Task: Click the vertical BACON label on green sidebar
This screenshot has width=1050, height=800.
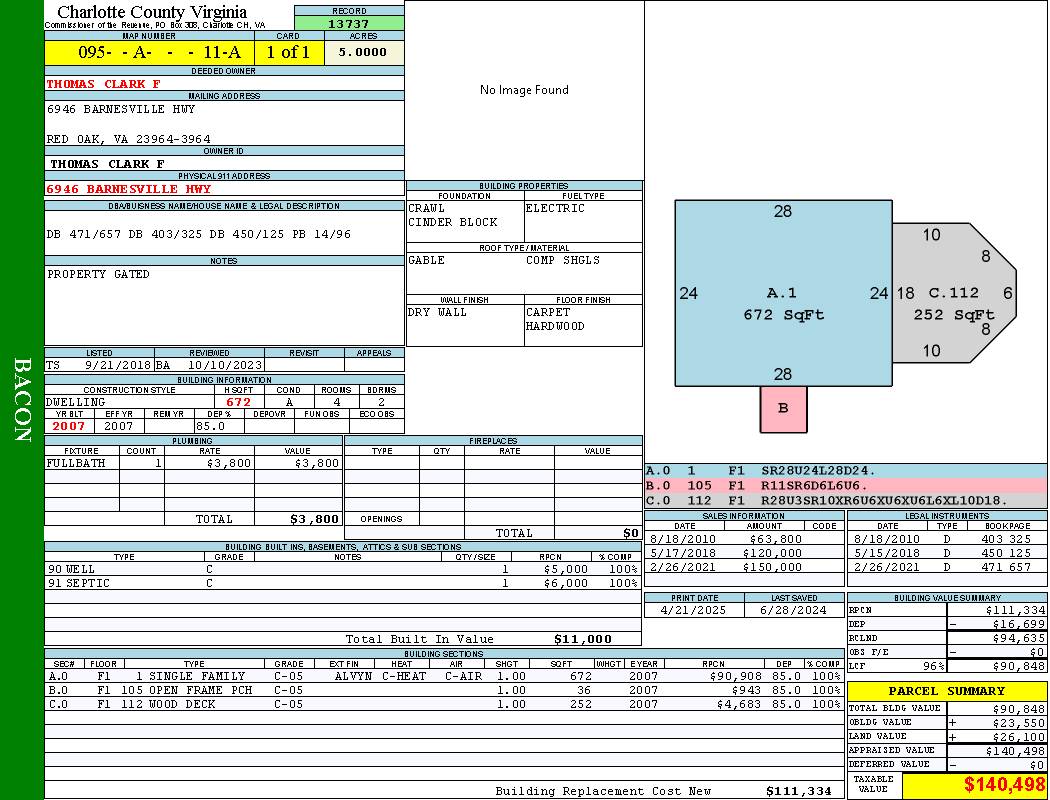Action: coord(22,400)
